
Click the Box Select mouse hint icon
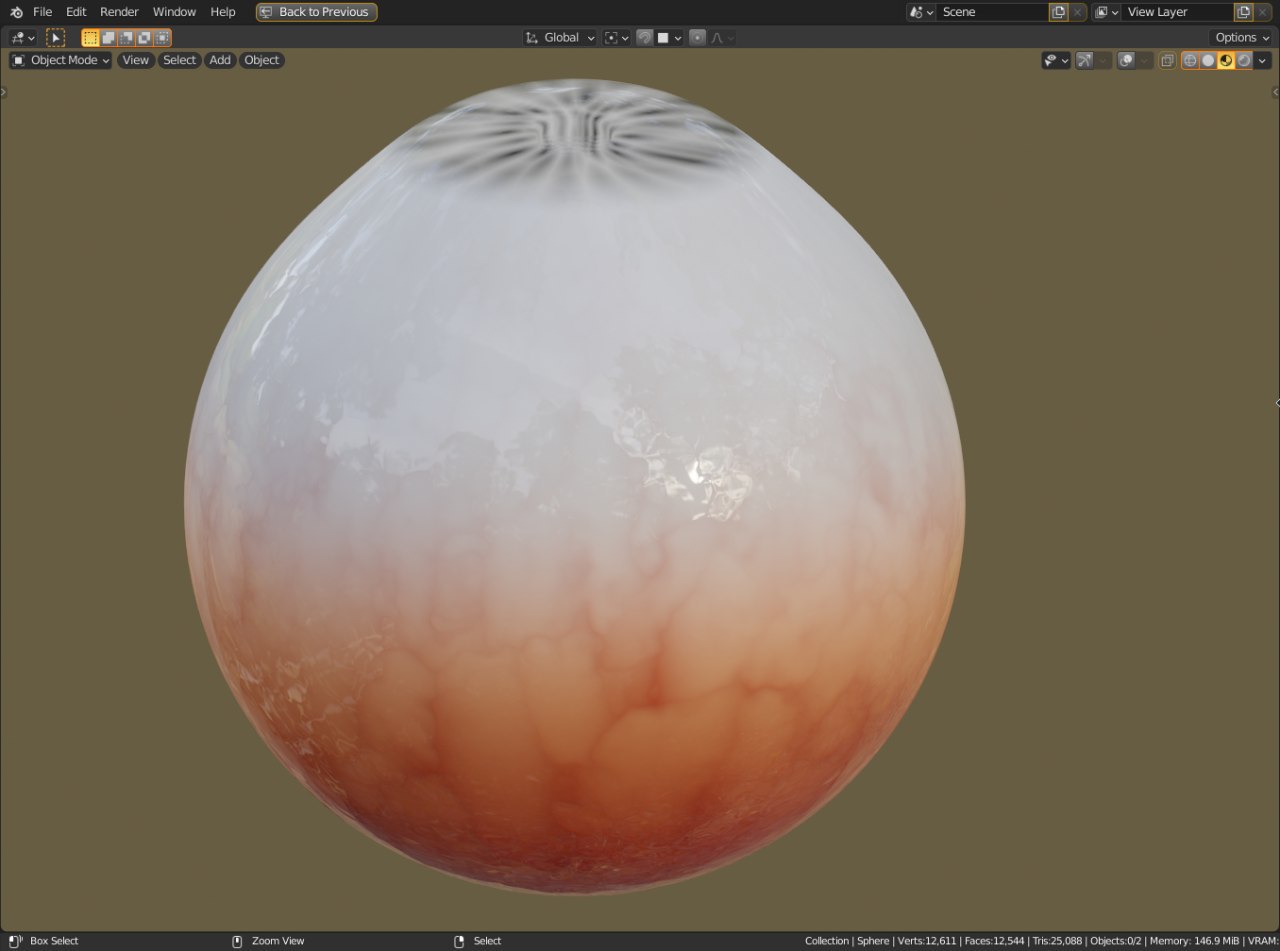(x=15, y=941)
